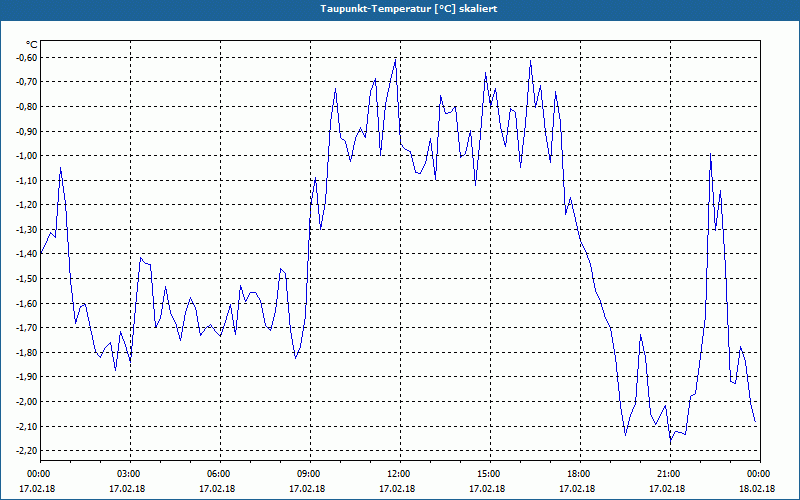Click the -2,20 y-axis label
The image size is (800, 500).
pos(26,451)
